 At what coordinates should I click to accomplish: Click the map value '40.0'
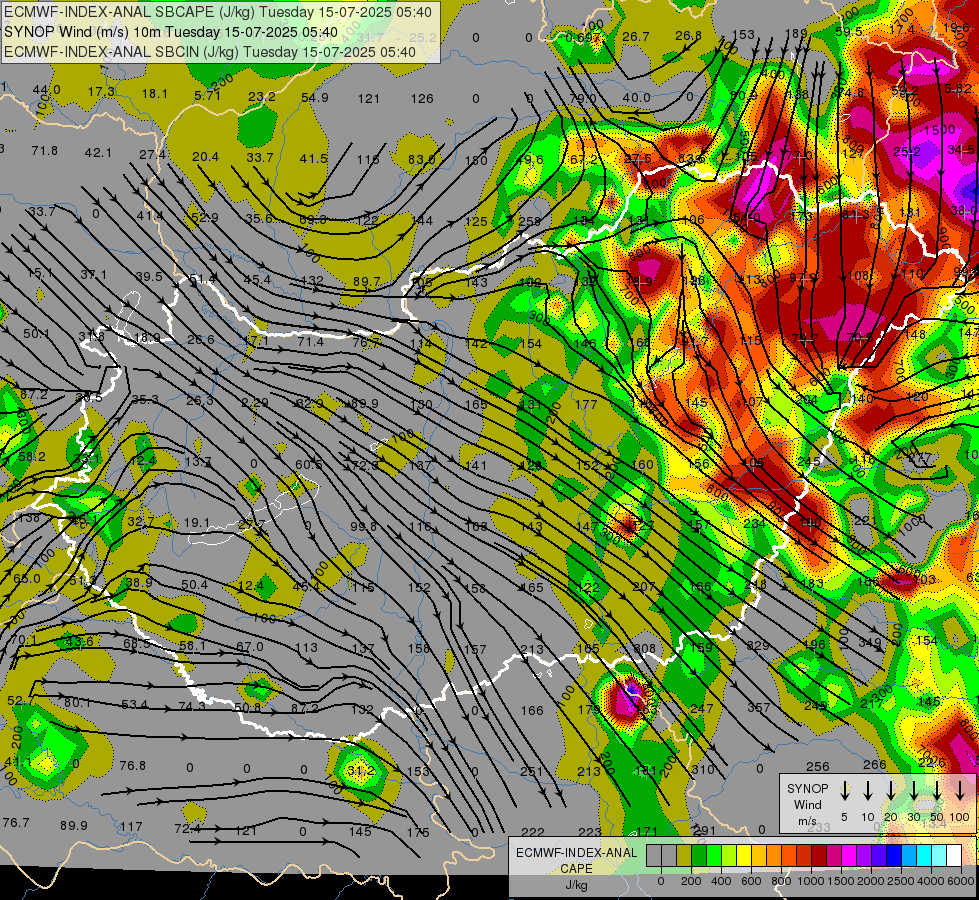pyautogui.click(x=636, y=97)
